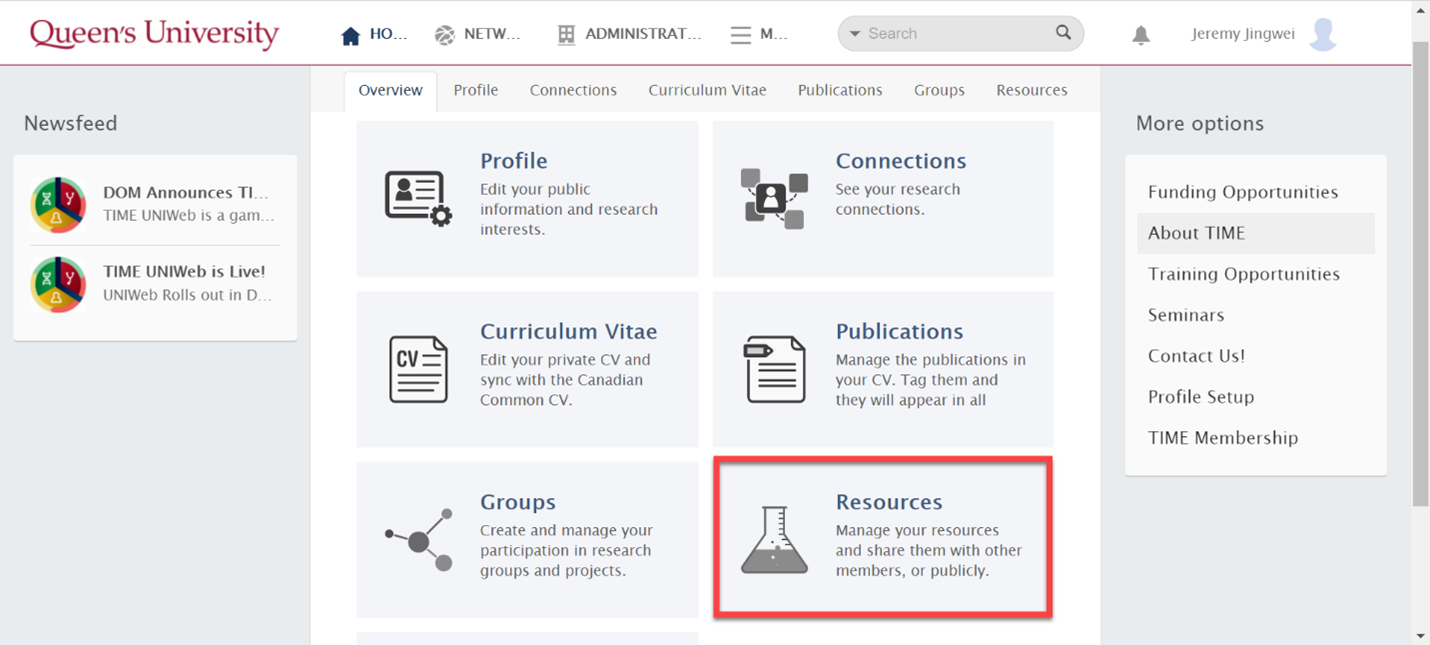Open Funding Opportunities link
The width and height of the screenshot is (1430, 645).
(1242, 192)
